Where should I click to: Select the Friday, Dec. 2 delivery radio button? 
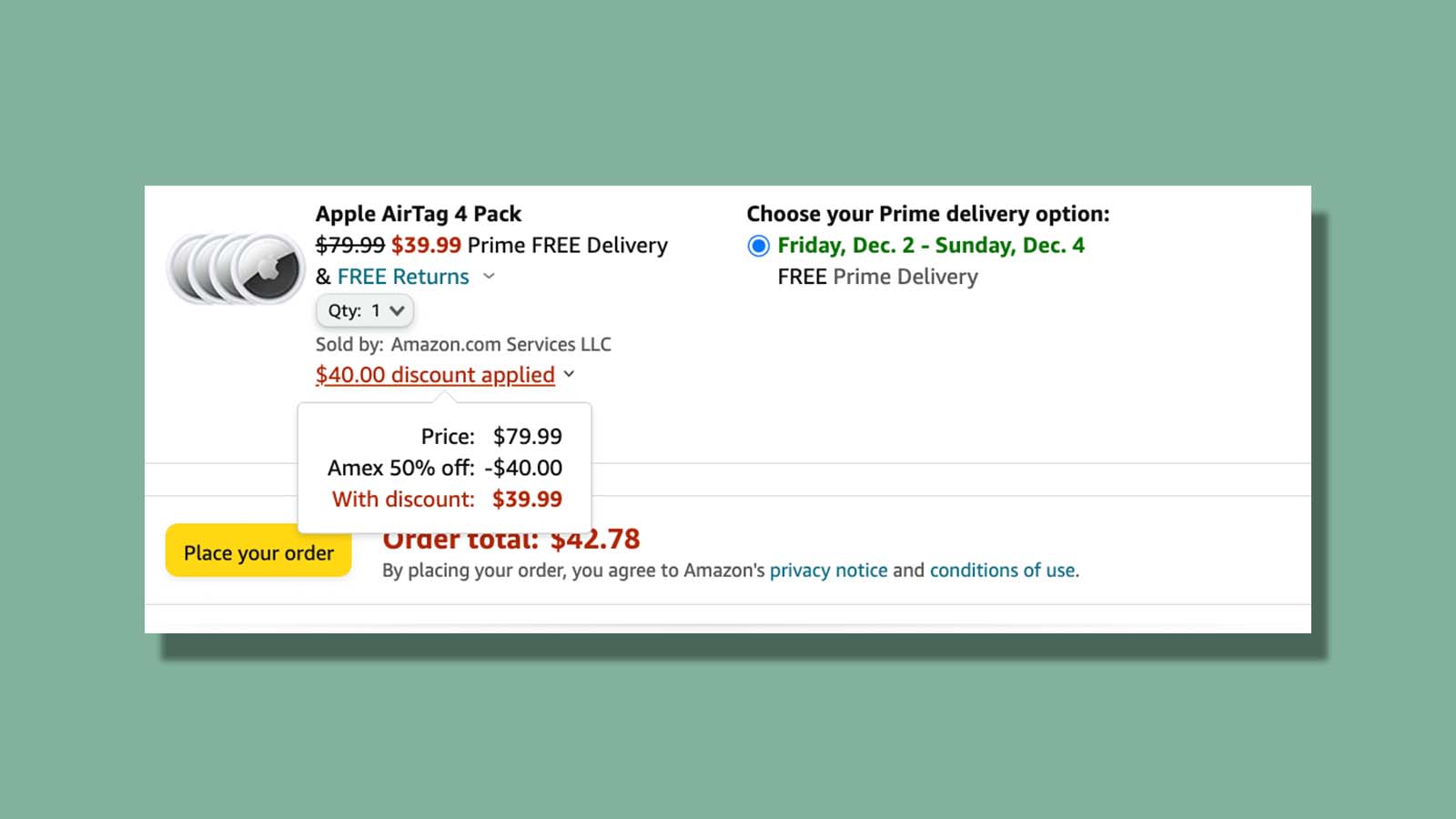pos(758,245)
